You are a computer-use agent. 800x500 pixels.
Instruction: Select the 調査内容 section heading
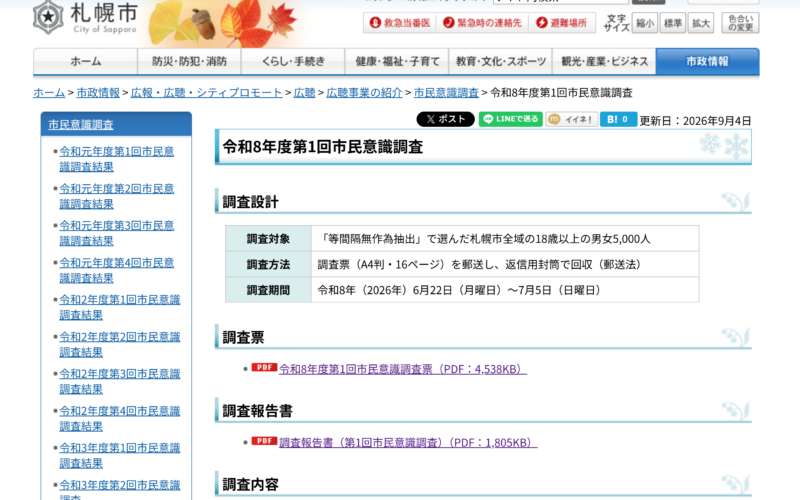(251, 484)
